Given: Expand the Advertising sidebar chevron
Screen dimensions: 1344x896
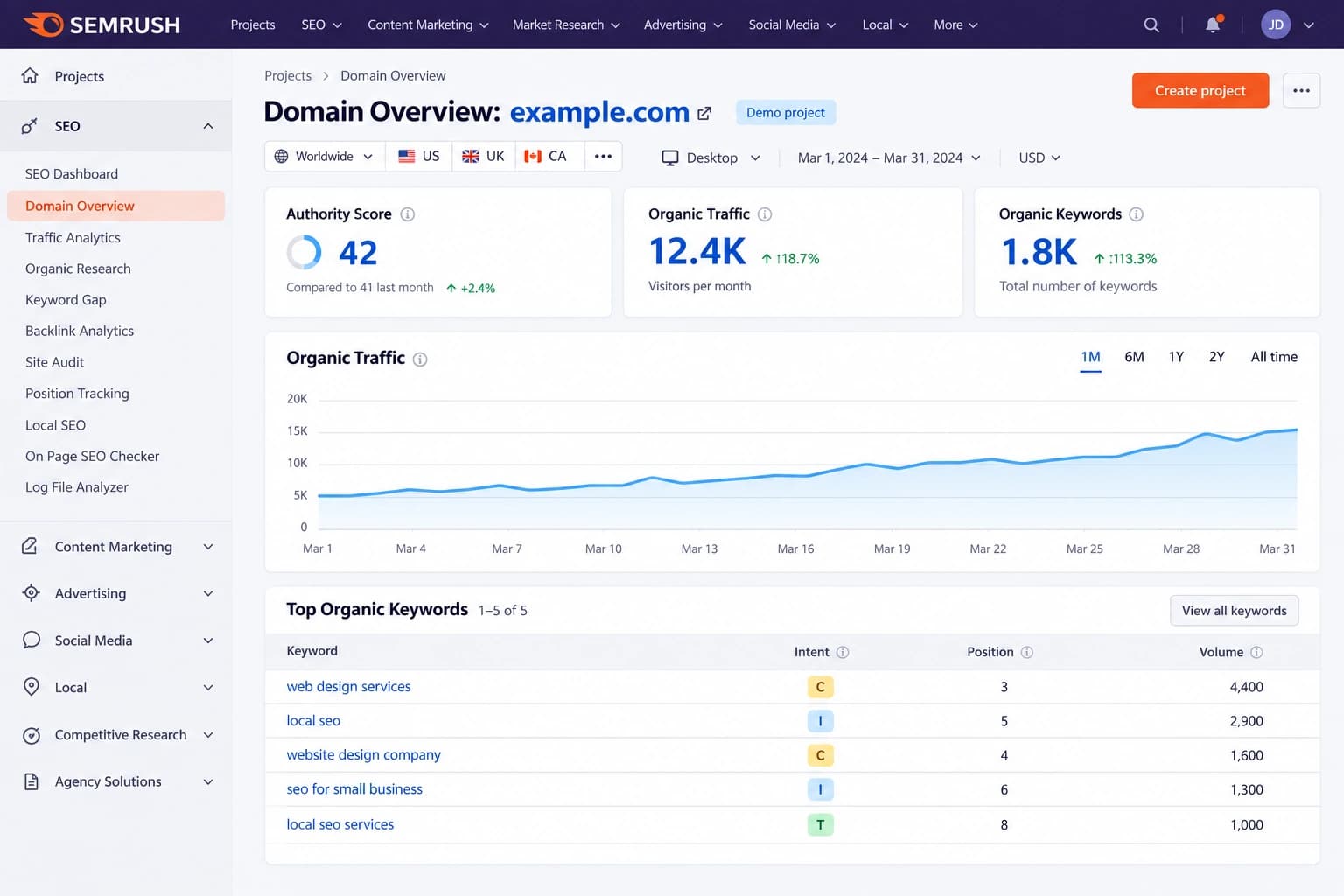Looking at the screenshot, I should pos(208,593).
